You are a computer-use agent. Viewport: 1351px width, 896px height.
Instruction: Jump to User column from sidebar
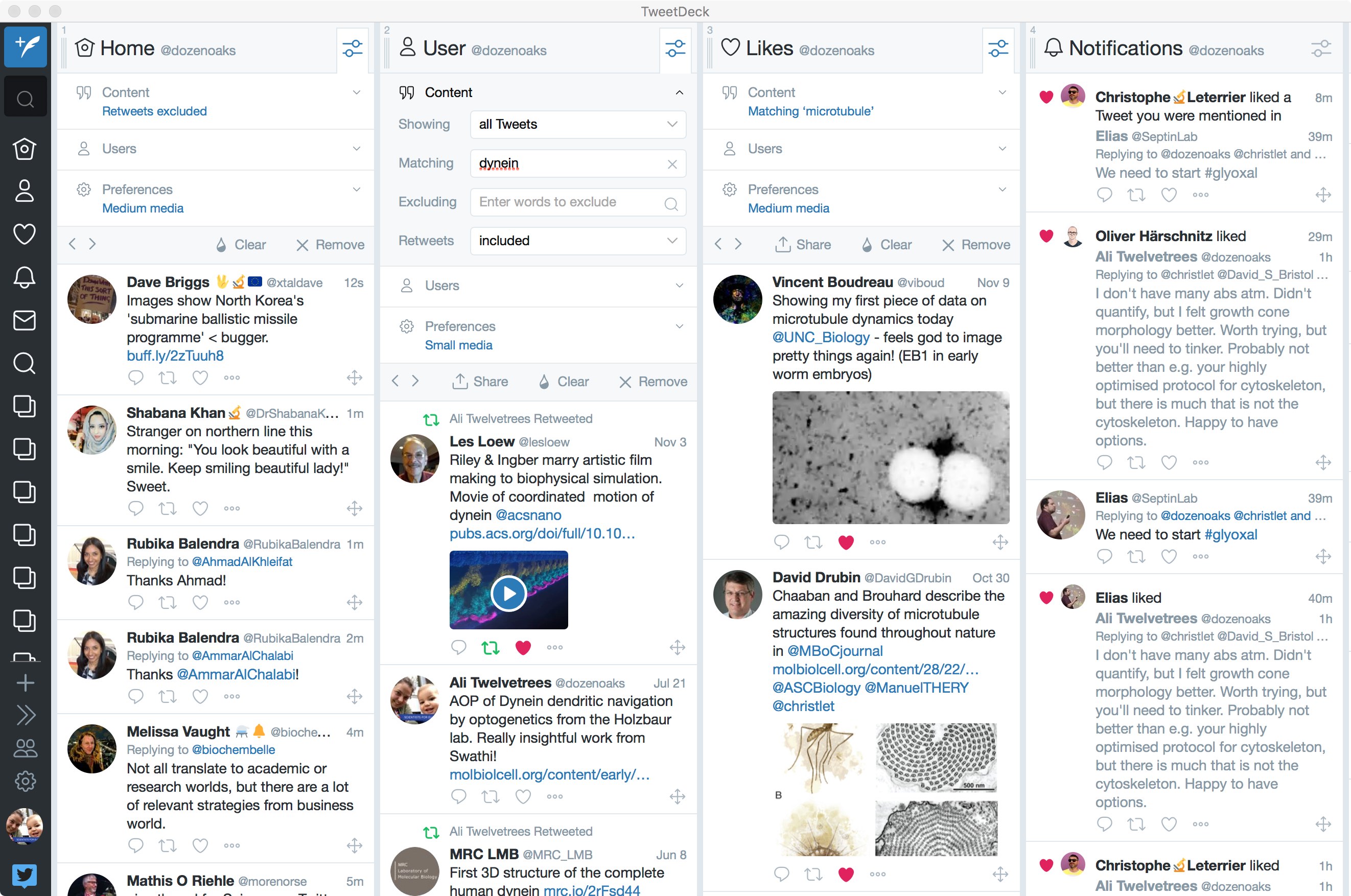[25, 191]
